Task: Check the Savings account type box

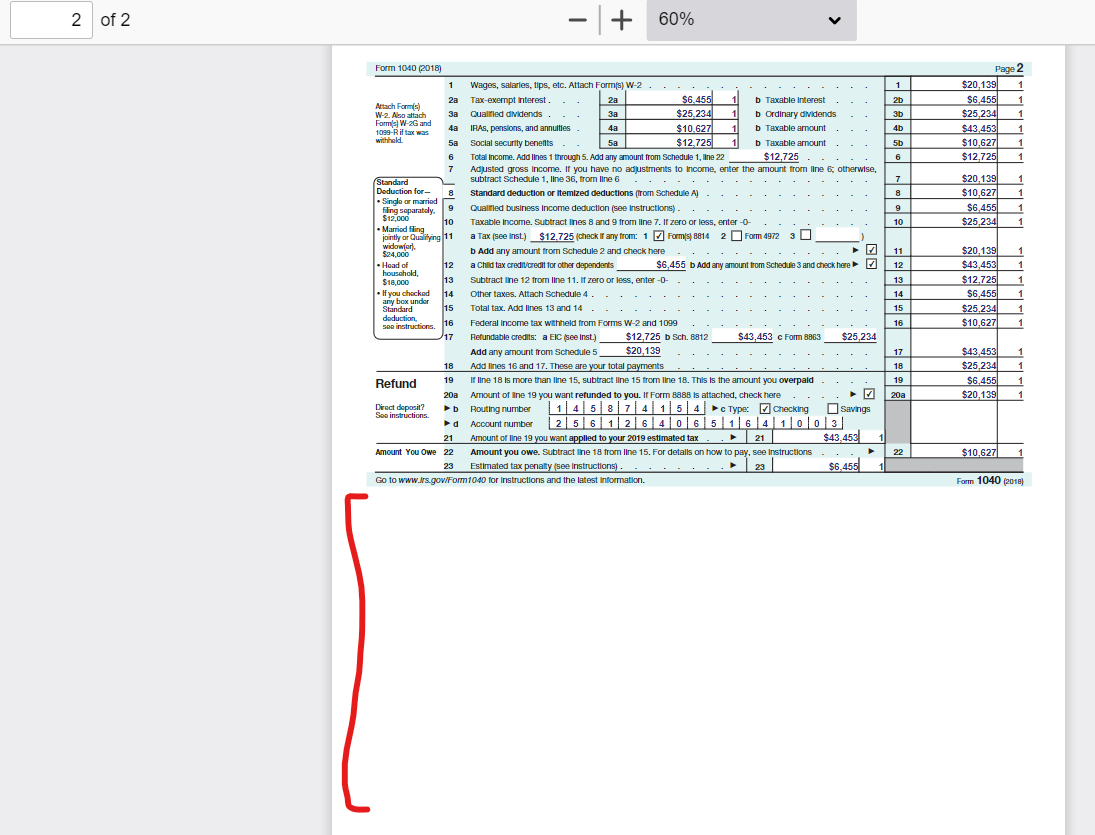Action: 832,408
